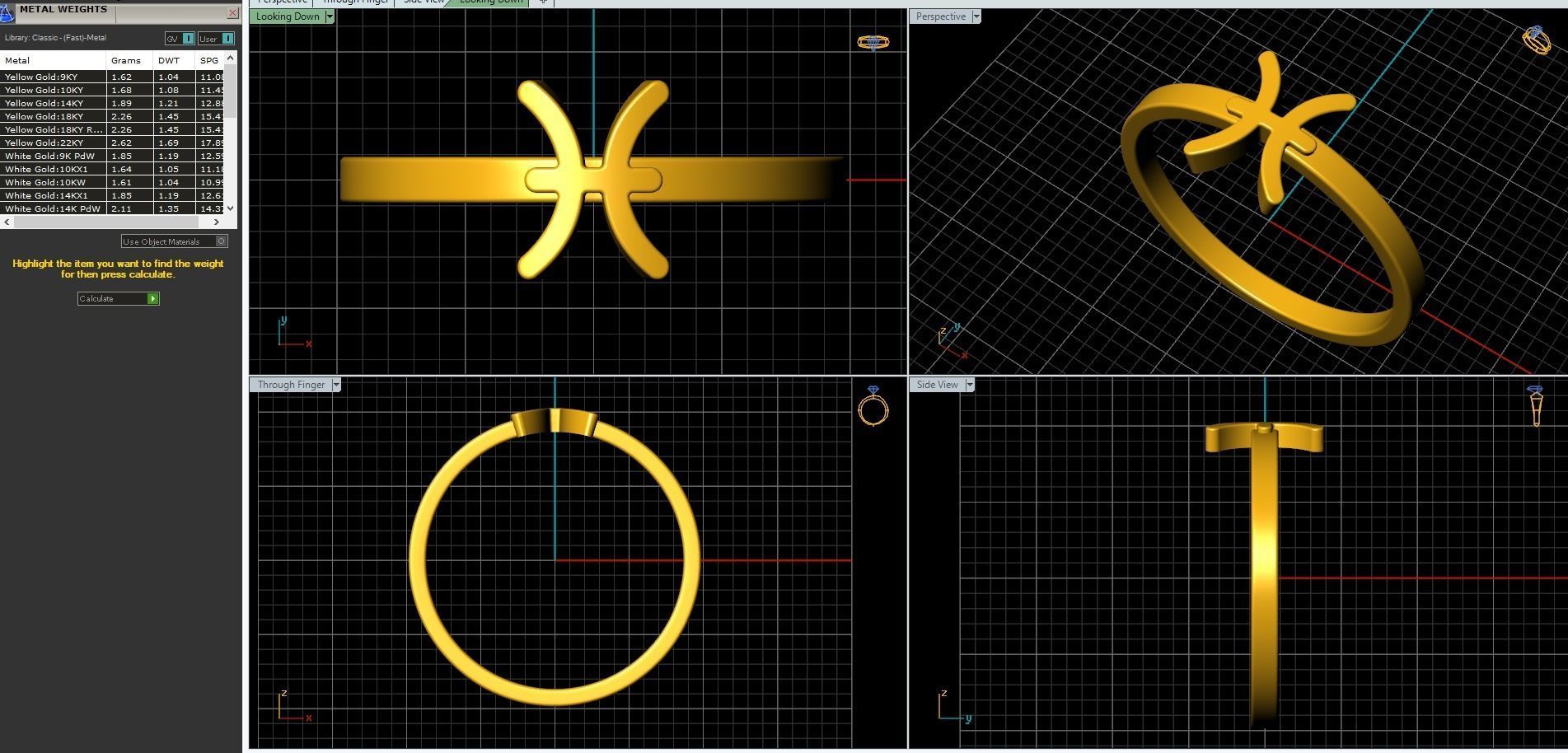The image size is (1568, 753).
Task: Select the Yellow Gold:22KY row
Action: point(112,143)
